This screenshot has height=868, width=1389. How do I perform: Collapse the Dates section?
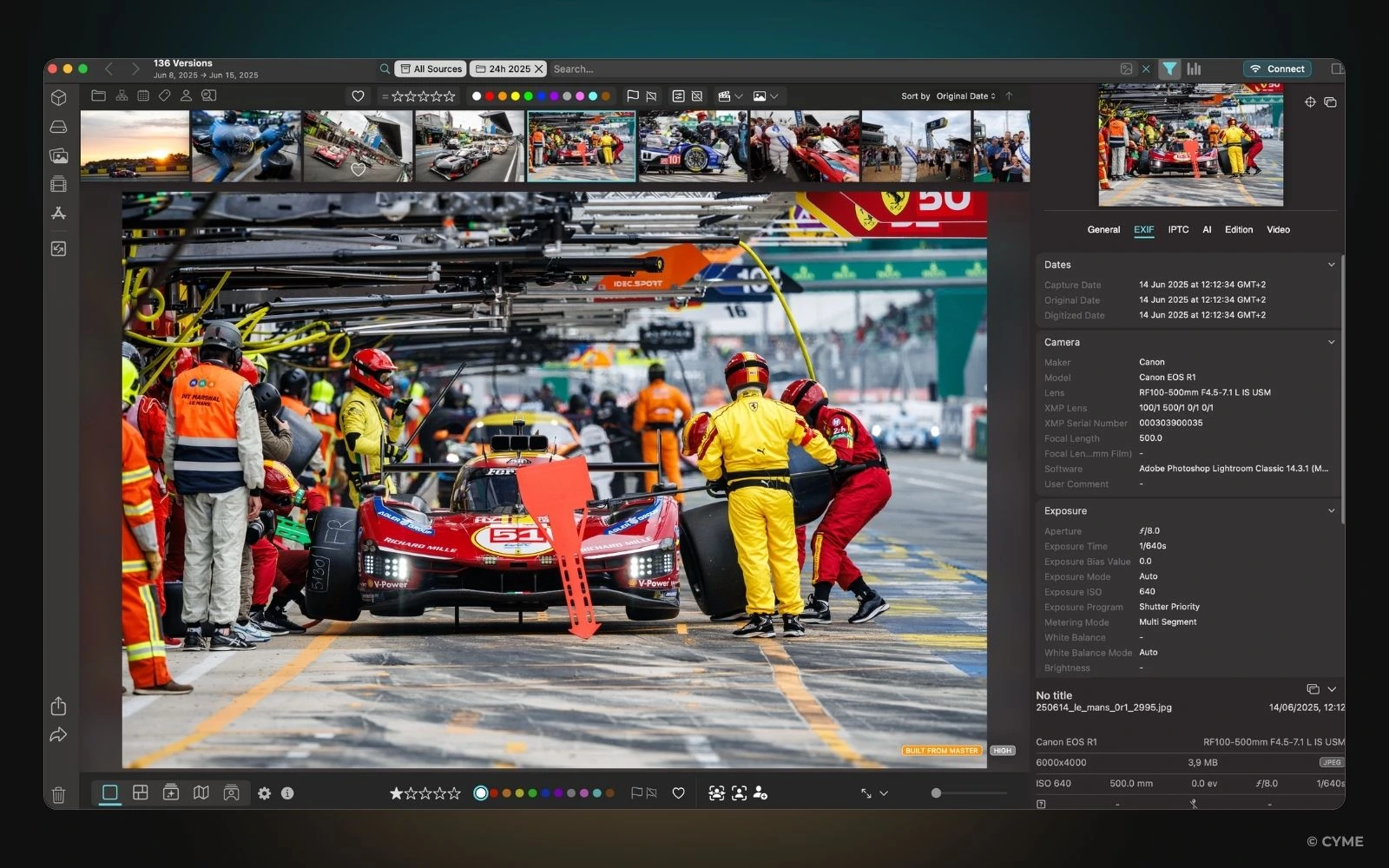point(1331,265)
